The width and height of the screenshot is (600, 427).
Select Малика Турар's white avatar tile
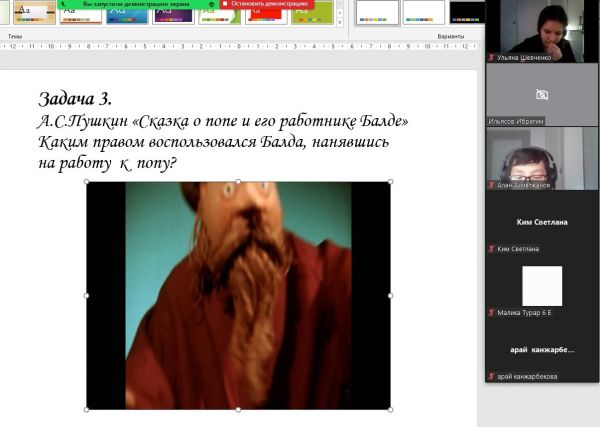click(542, 286)
